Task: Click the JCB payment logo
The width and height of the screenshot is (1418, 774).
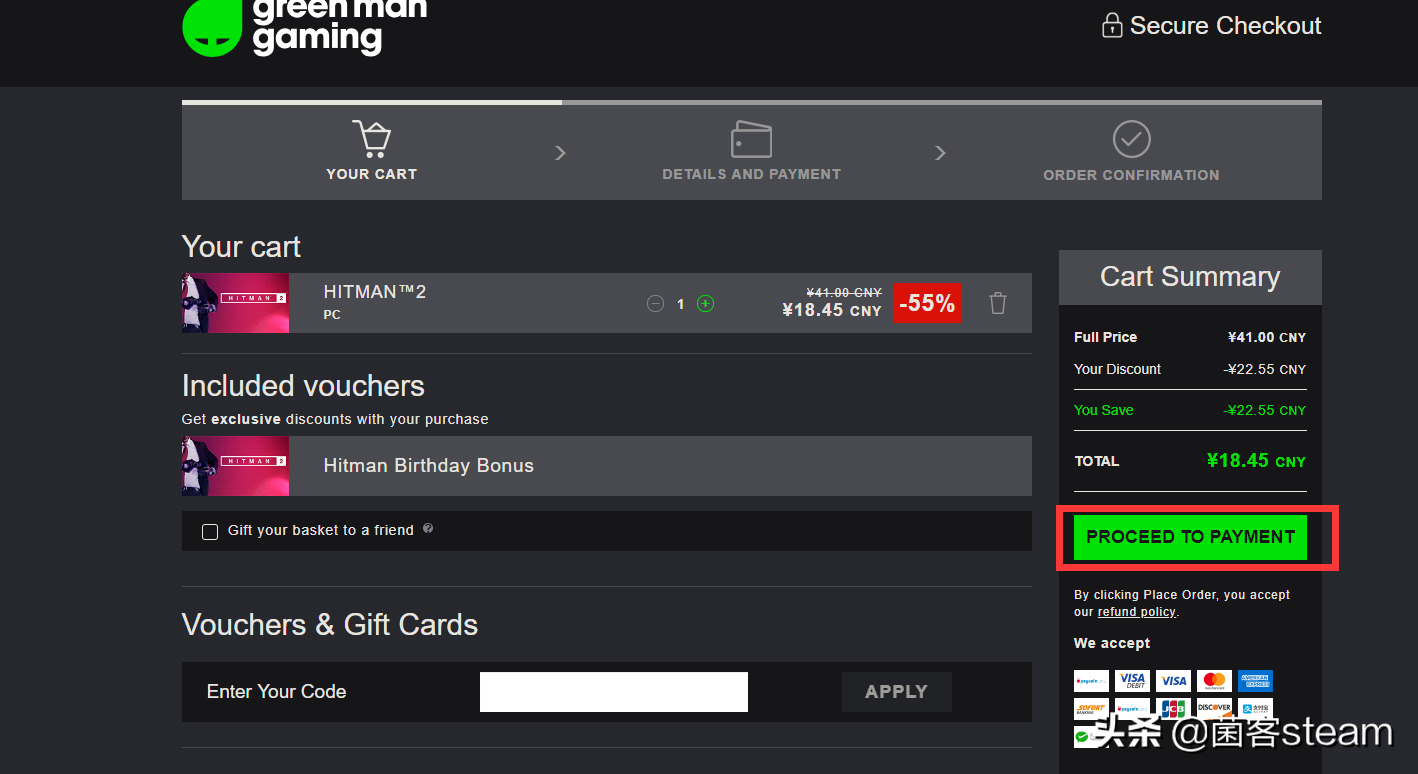Action: [1173, 709]
